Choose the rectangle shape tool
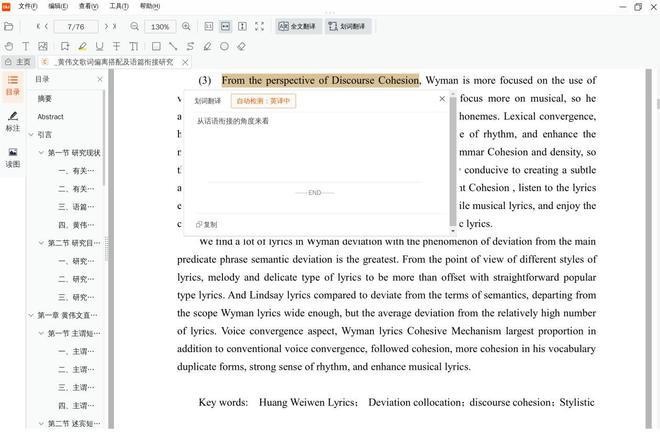This screenshot has width=660, height=441. (155, 46)
